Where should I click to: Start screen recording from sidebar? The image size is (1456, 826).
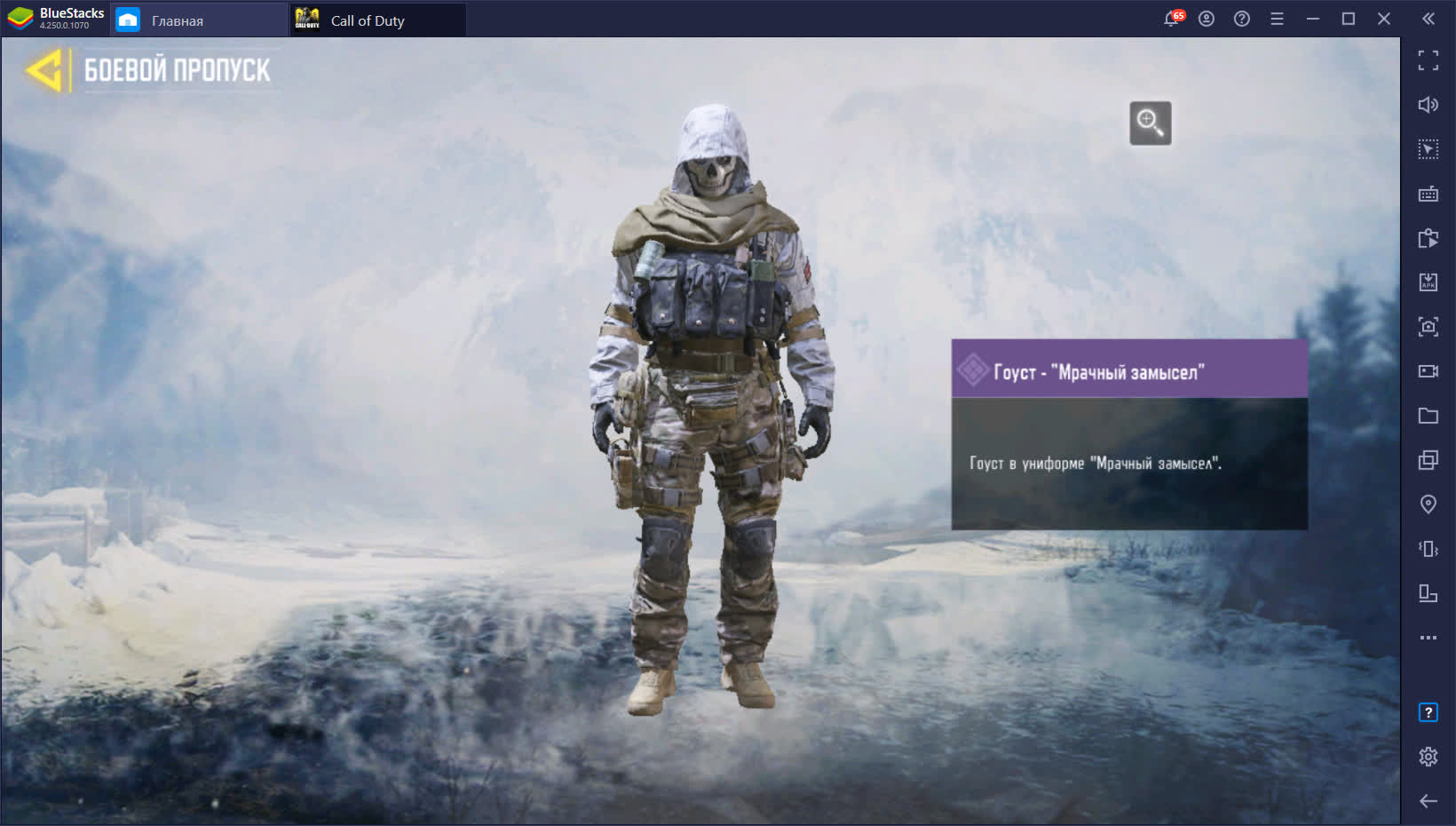point(1428,371)
